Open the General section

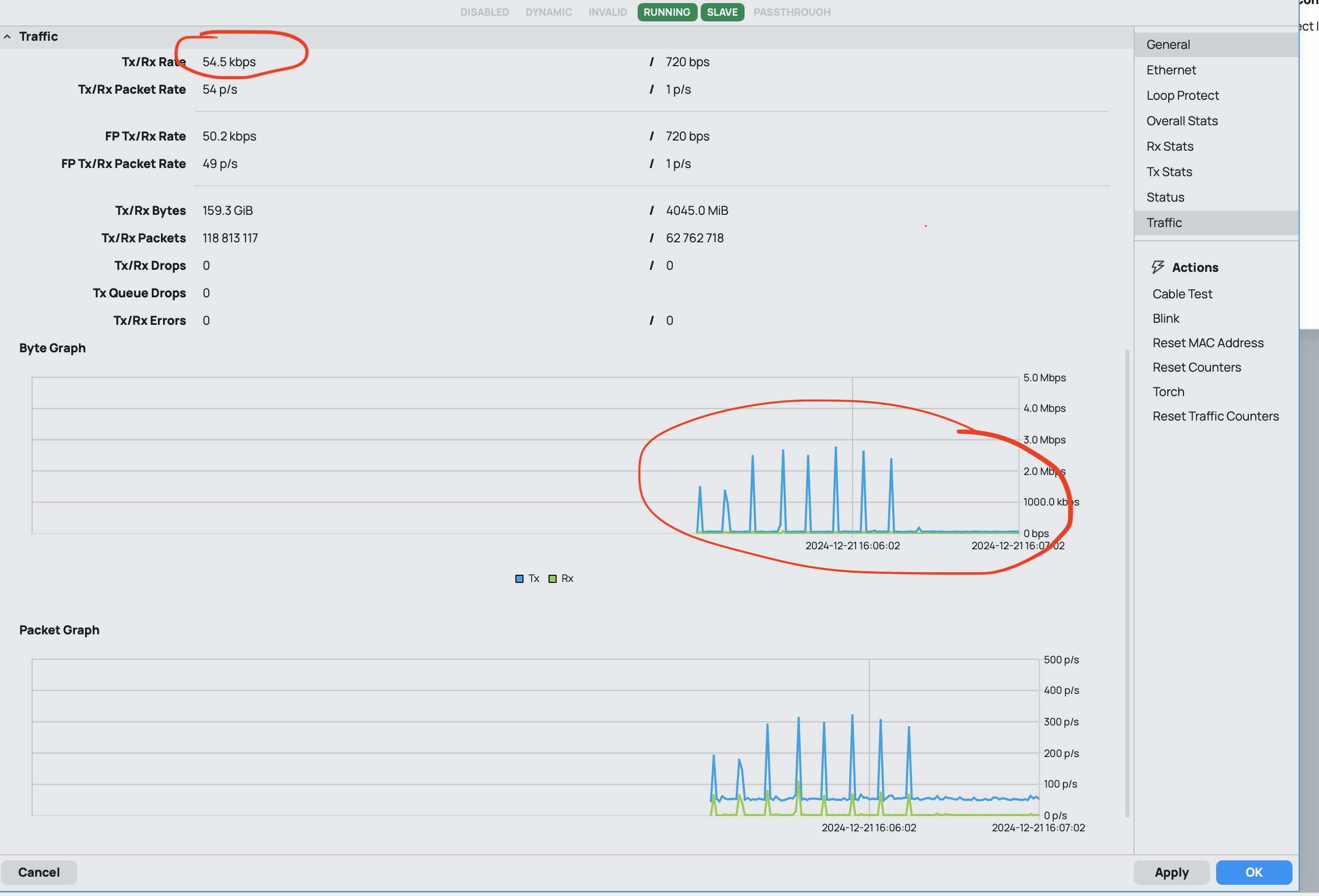pos(1168,44)
